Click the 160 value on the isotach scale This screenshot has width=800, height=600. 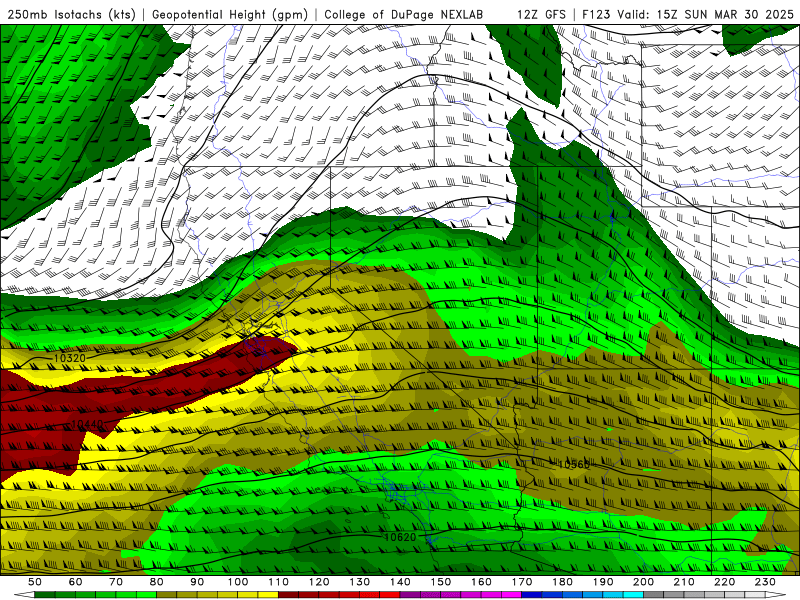point(481,582)
